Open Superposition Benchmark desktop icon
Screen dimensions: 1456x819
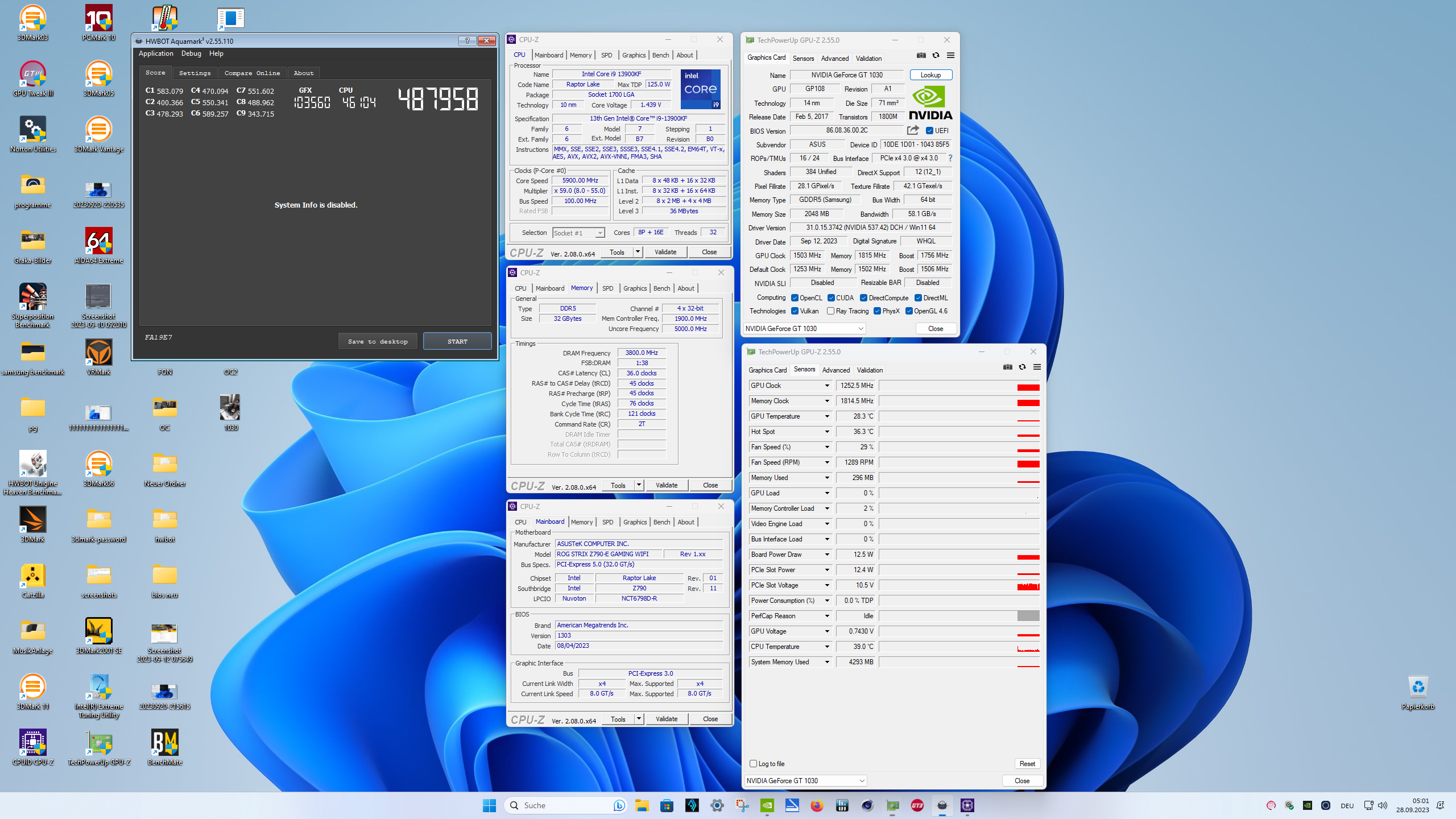pos(32,305)
